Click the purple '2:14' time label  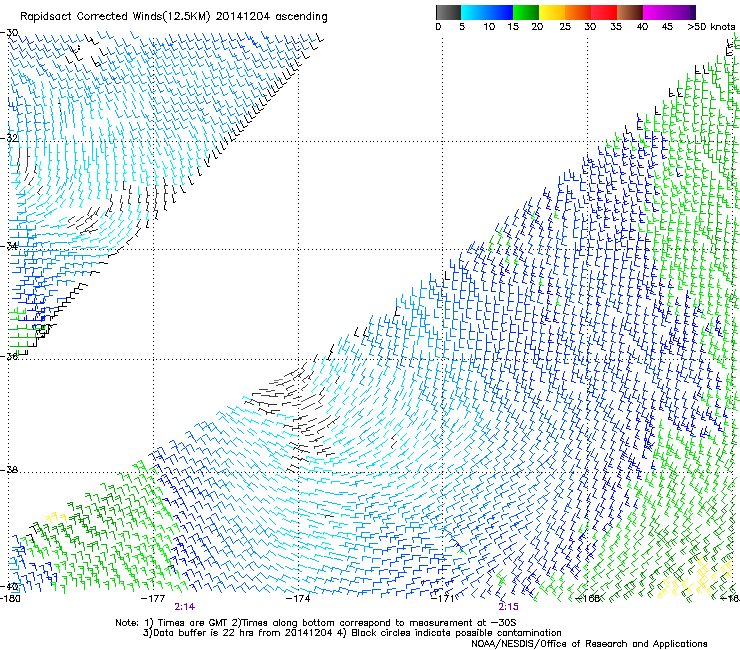pos(185,607)
